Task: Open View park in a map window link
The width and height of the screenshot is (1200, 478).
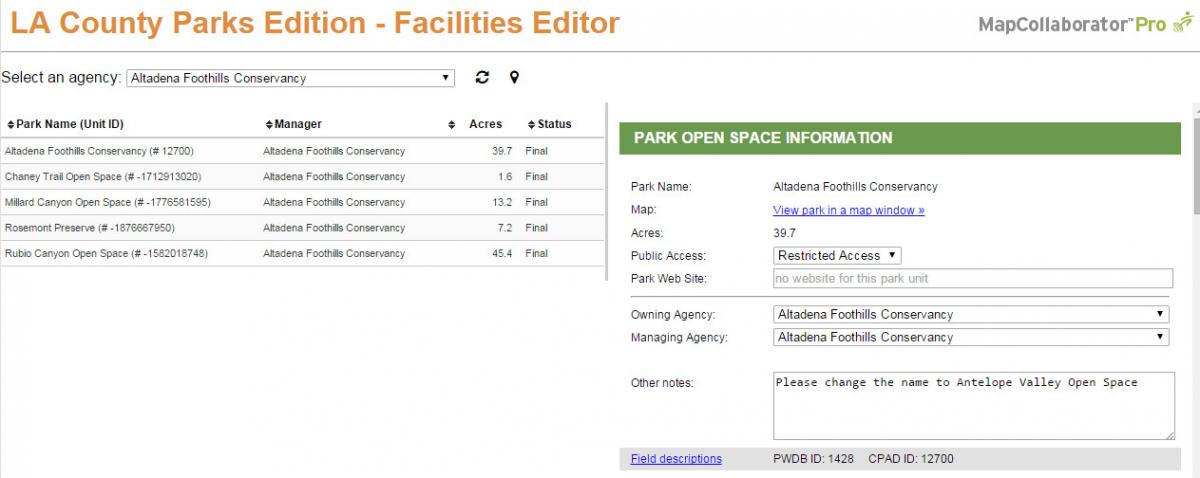Action: click(x=849, y=210)
